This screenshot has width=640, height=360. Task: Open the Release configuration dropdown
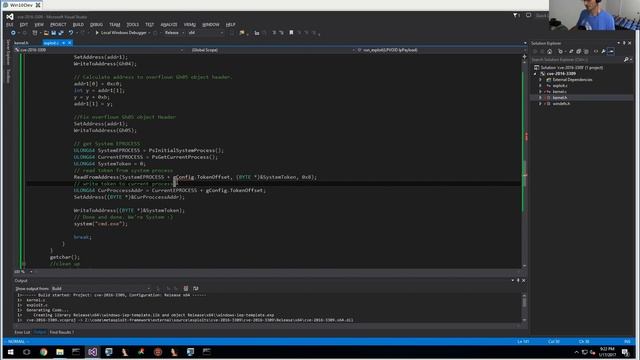pyautogui.click(x=174, y=33)
